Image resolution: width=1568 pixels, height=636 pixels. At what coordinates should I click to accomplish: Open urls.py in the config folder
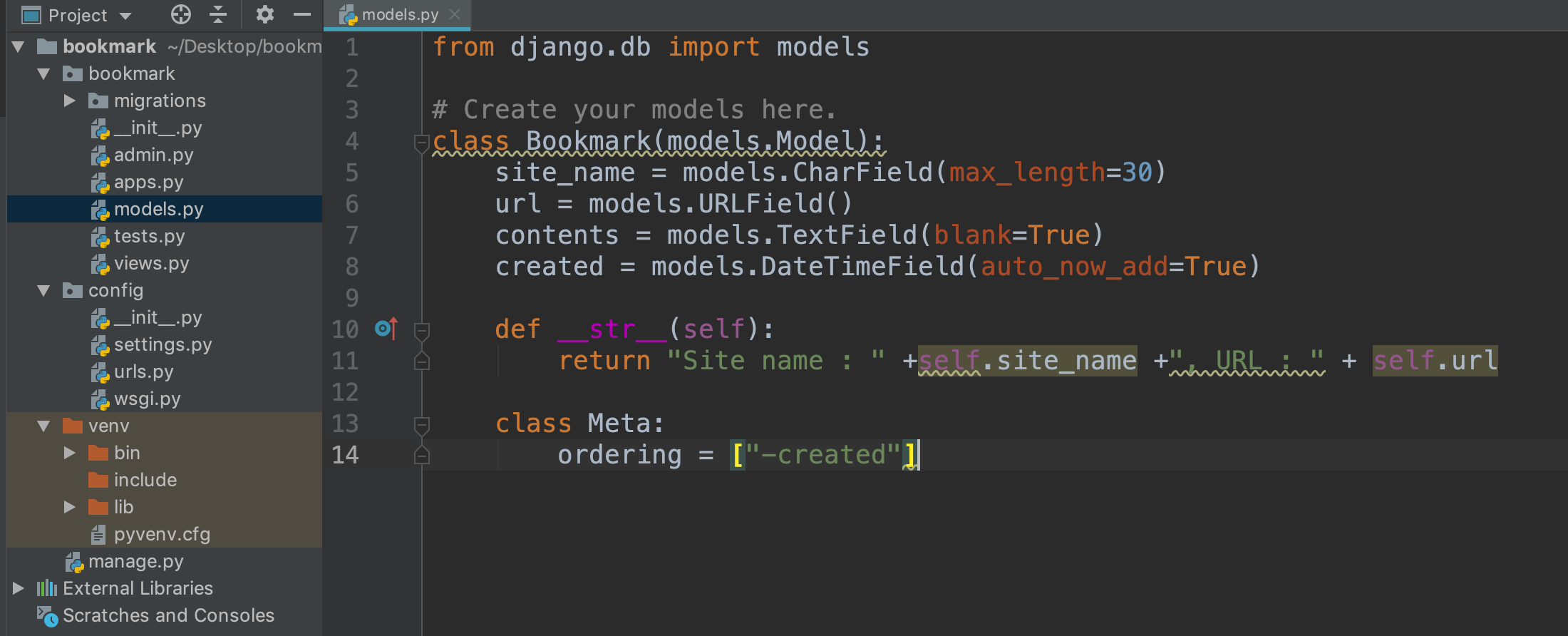(x=143, y=371)
